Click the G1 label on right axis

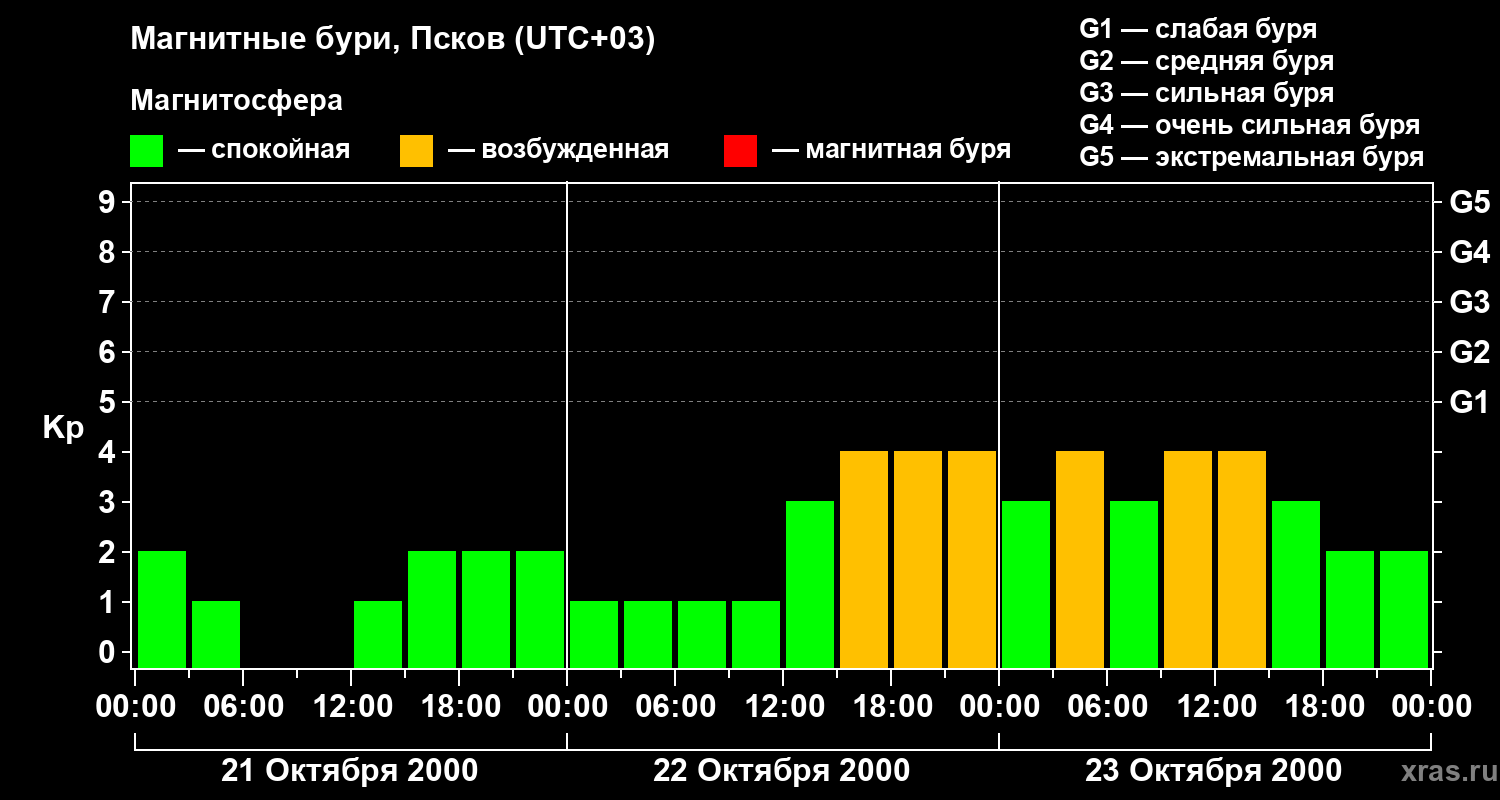1469,402
